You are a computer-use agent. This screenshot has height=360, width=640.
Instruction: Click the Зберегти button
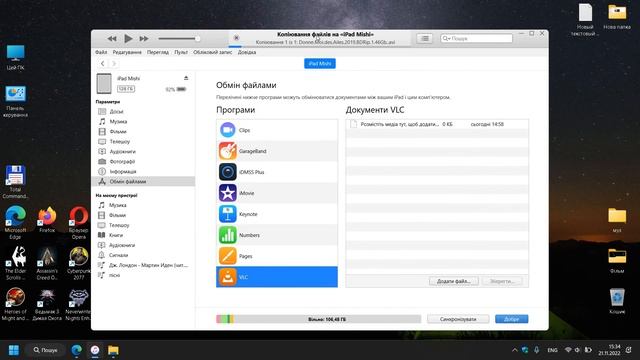coord(502,281)
